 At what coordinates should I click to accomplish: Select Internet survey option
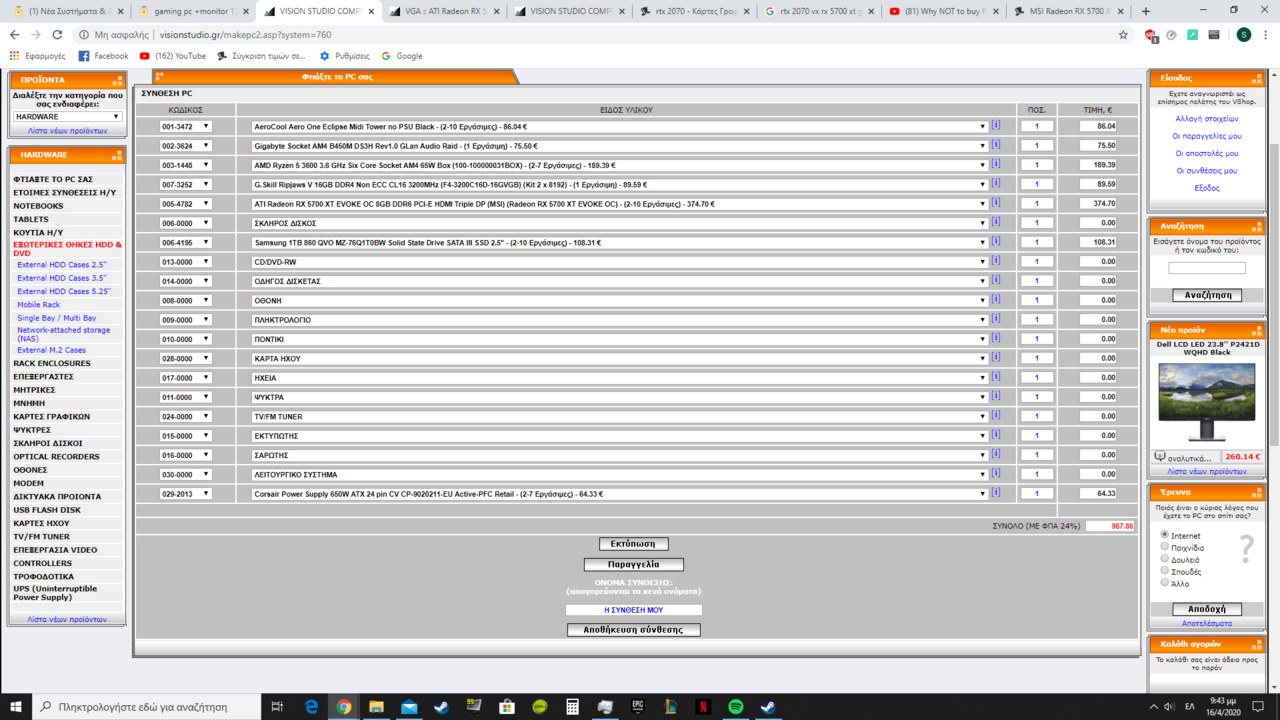[1165, 535]
